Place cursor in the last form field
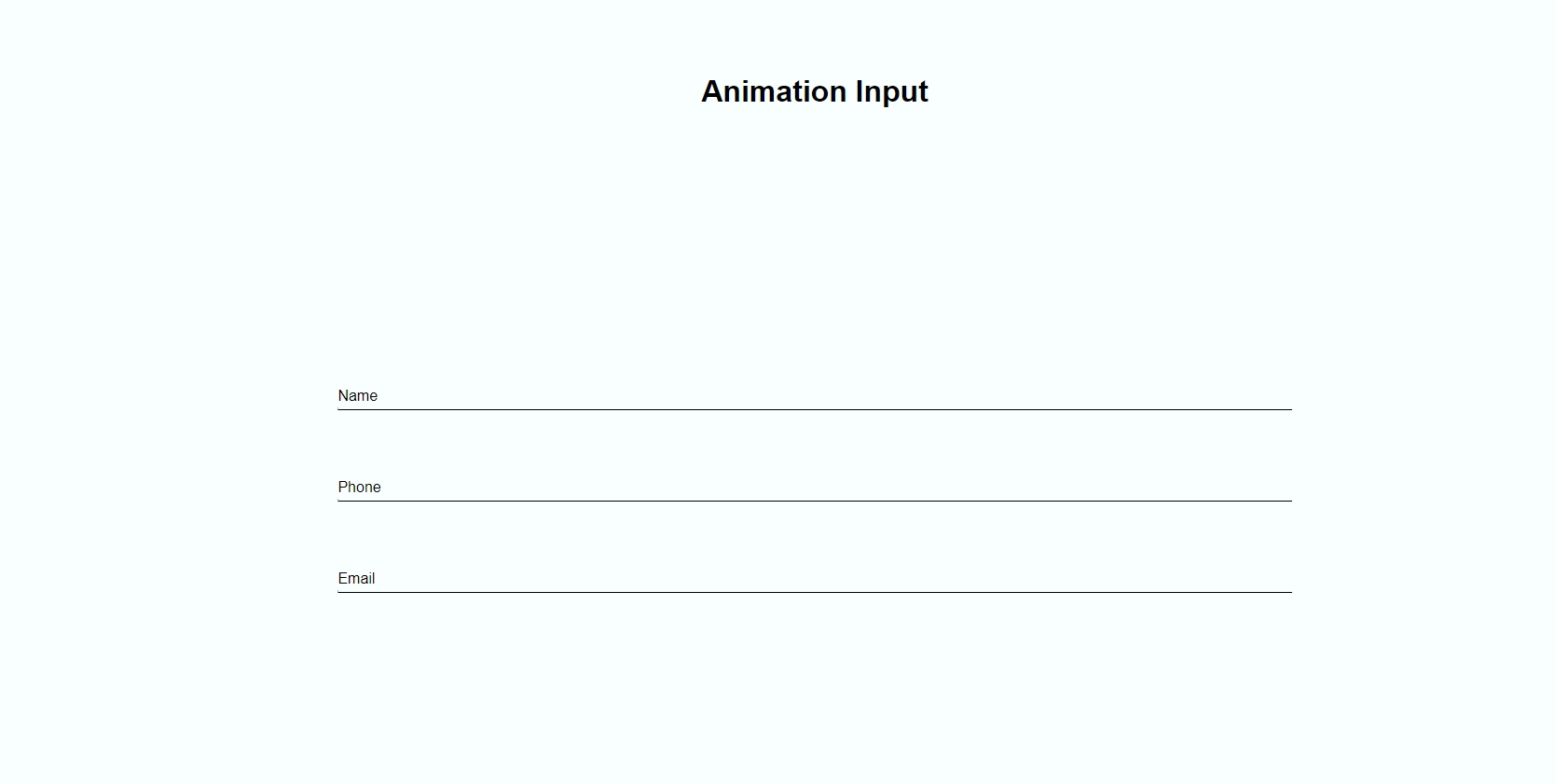 814,579
